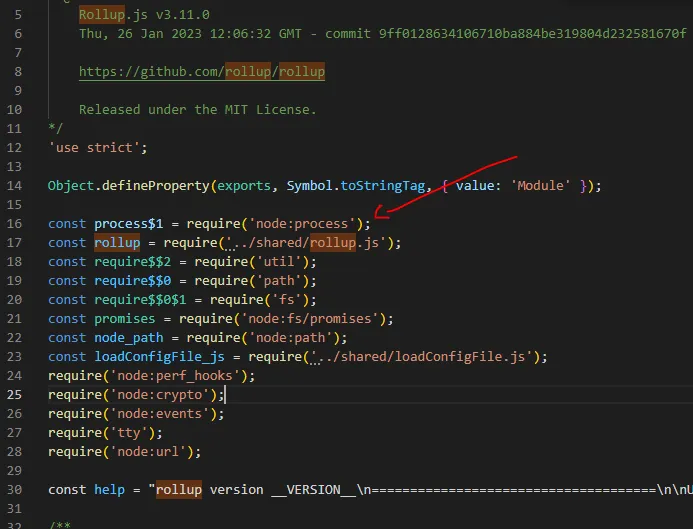The height and width of the screenshot is (529, 693).
Task: Click the 'node:crypto' string on line 25
Action: [x=160, y=395]
